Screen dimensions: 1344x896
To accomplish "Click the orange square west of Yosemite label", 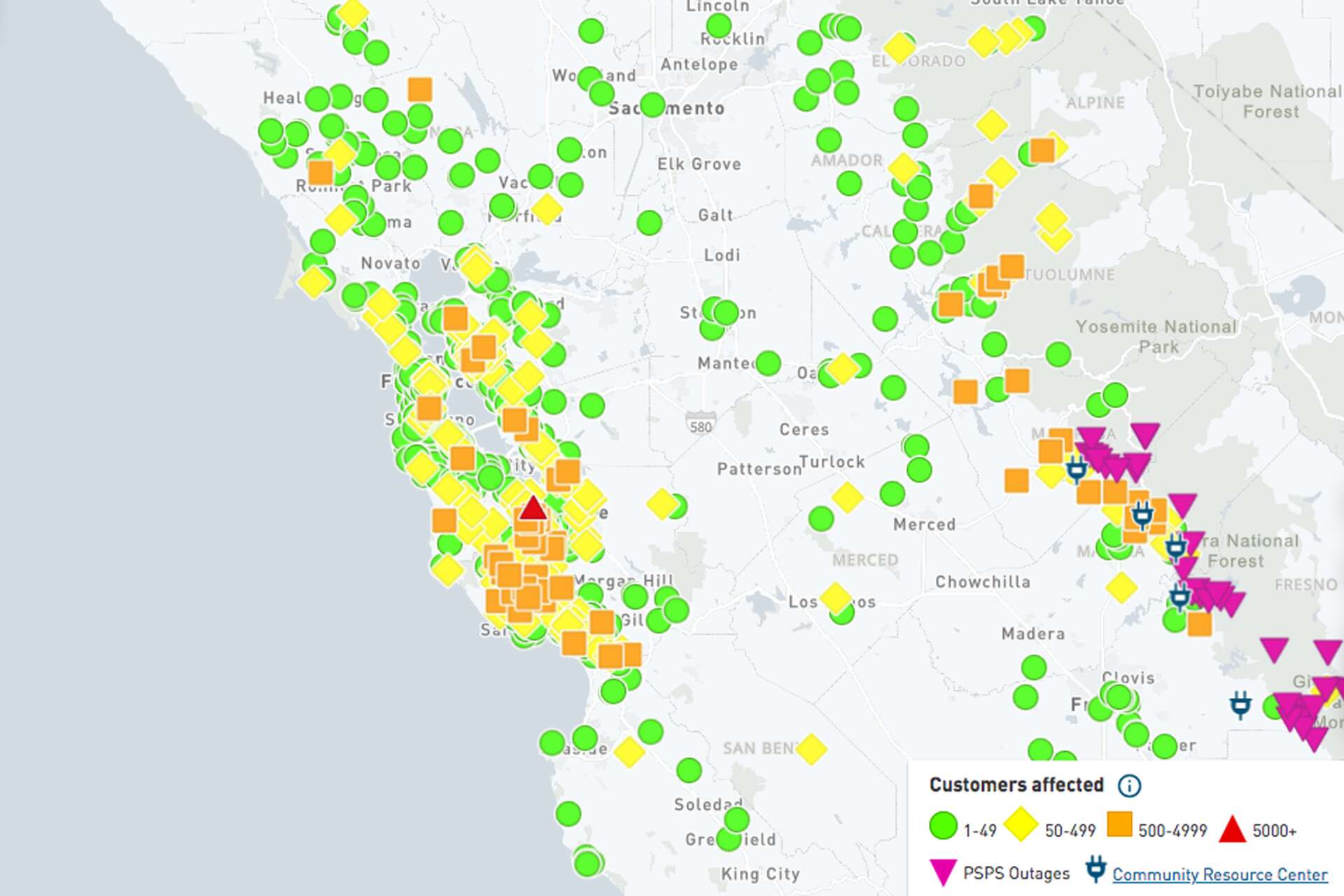I will click(x=1017, y=381).
